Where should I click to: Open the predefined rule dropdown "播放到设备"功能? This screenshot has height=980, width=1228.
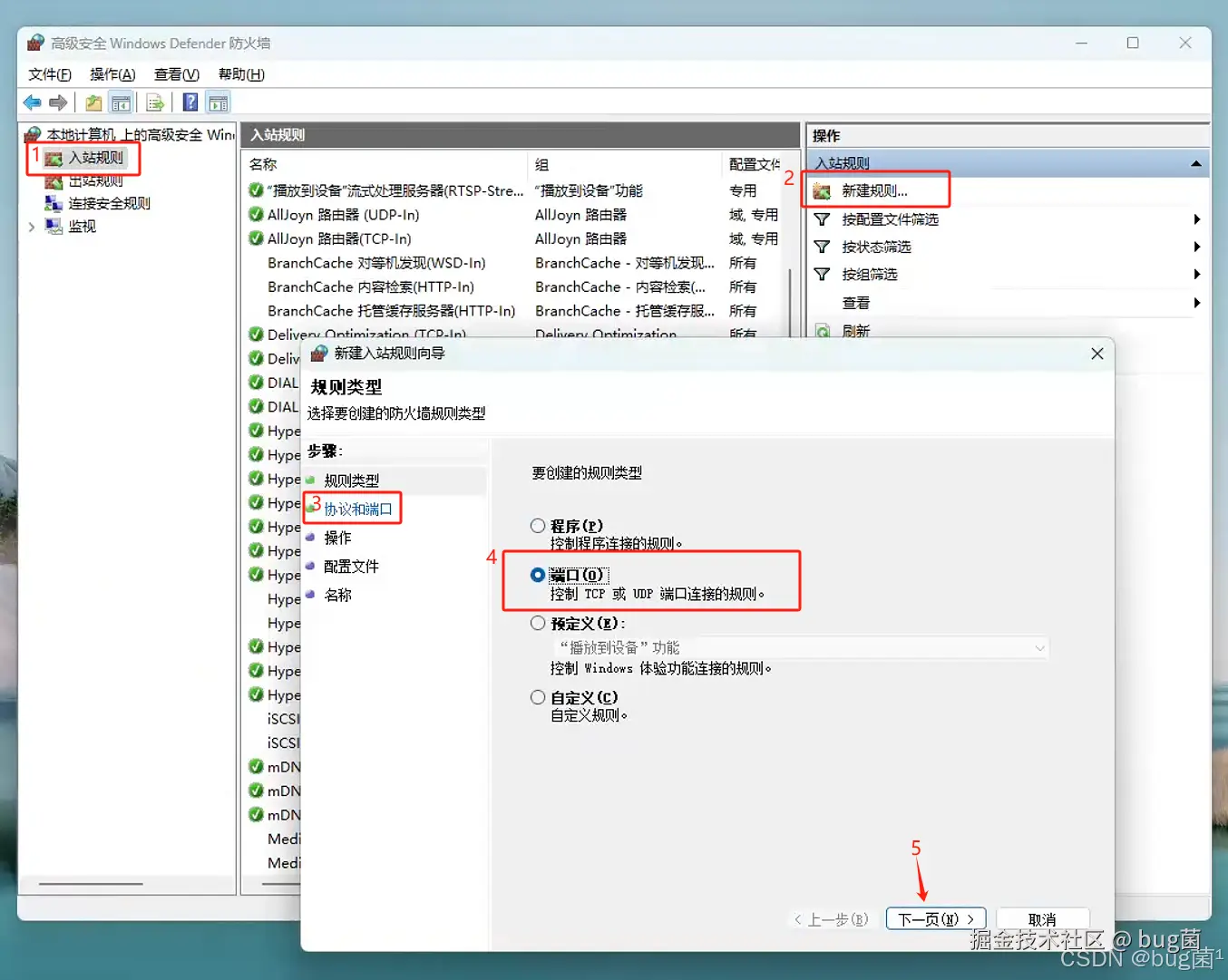800,648
